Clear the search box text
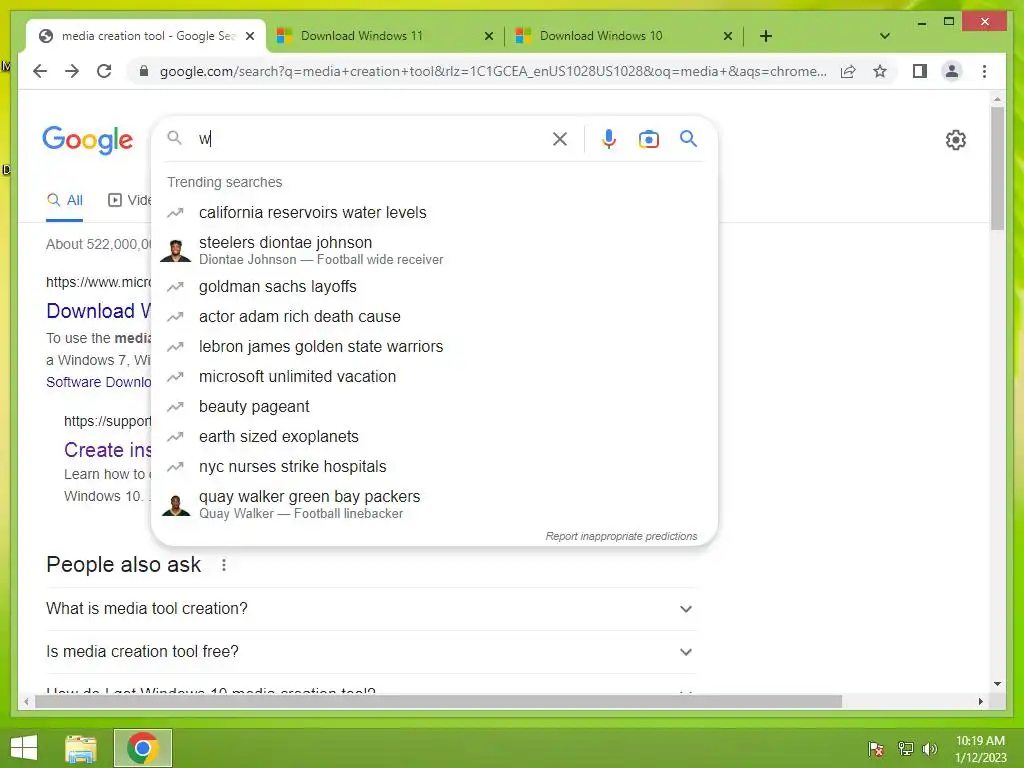Viewport: 1024px width, 768px height. coord(560,139)
